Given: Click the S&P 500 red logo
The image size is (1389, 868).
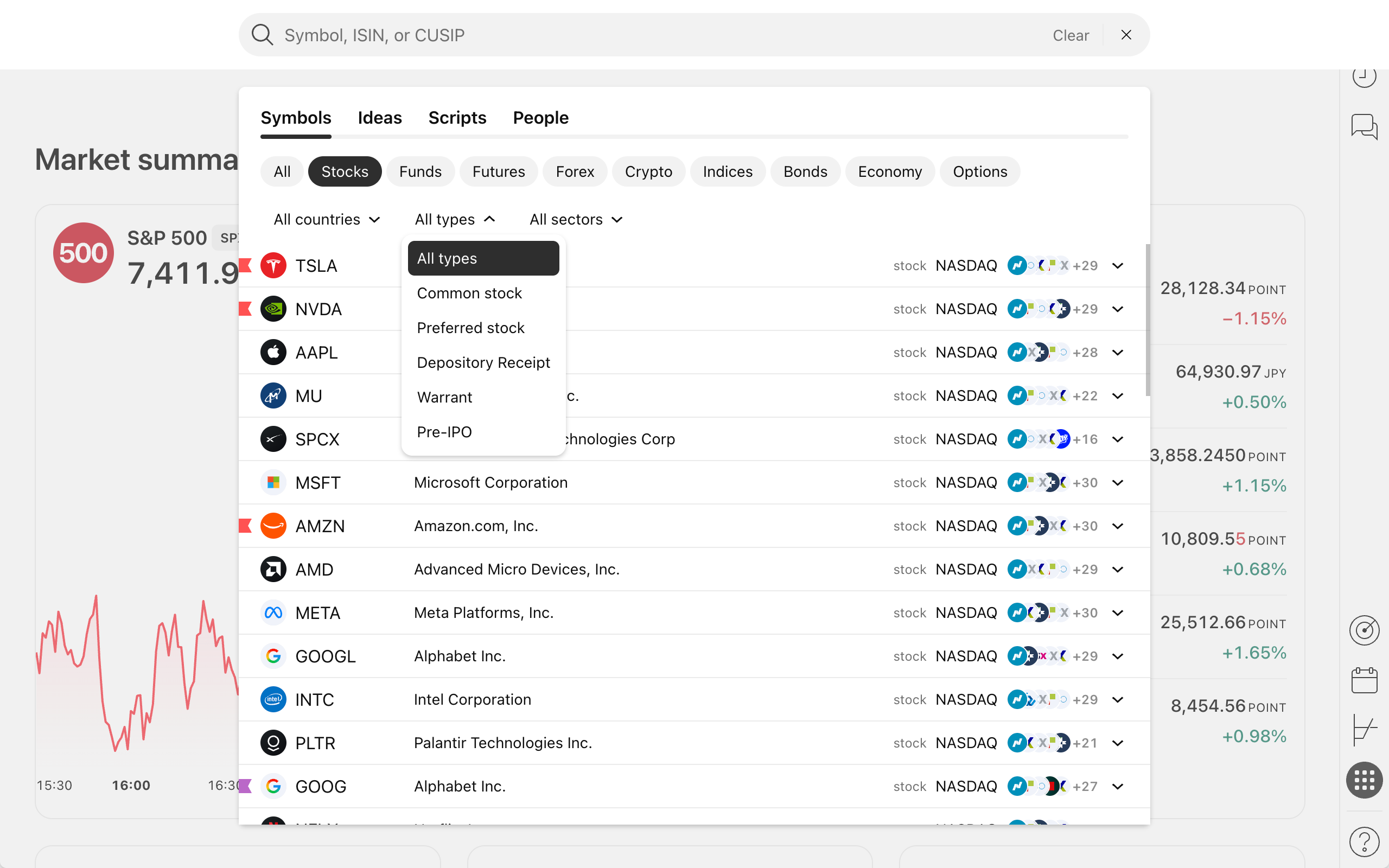Looking at the screenshot, I should 83,253.
